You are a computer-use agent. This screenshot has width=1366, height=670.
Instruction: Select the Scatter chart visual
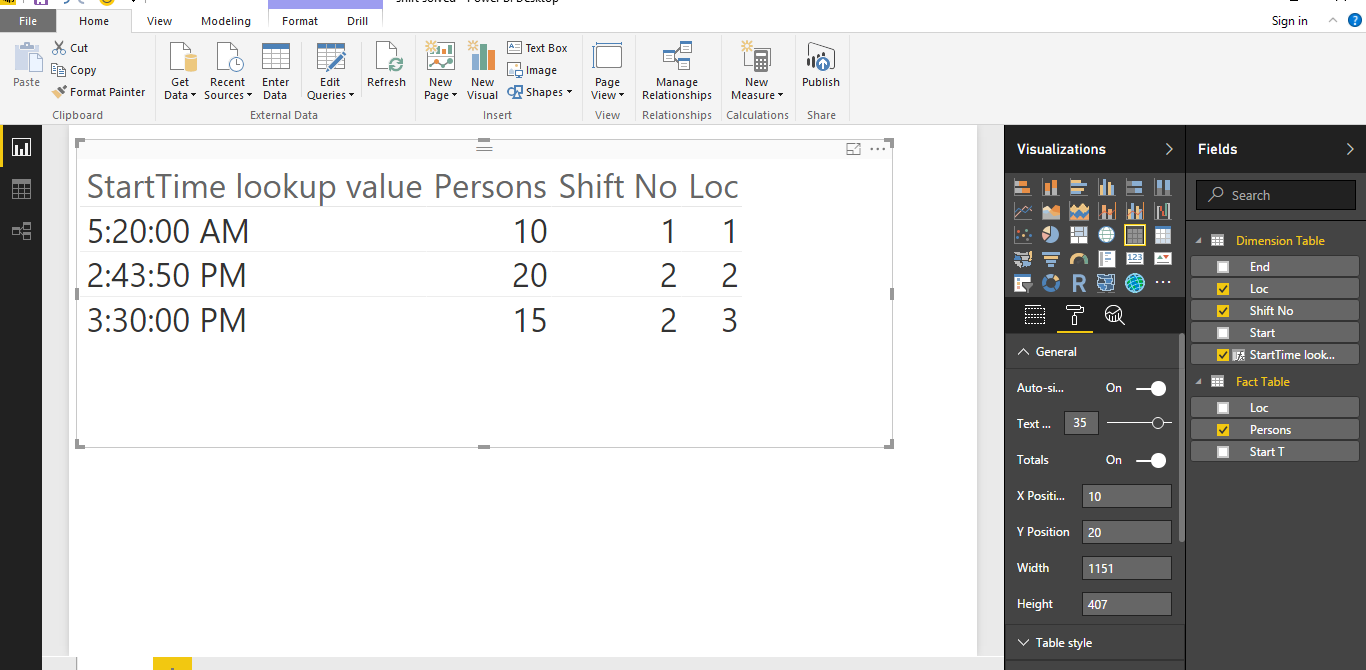tap(1022, 235)
